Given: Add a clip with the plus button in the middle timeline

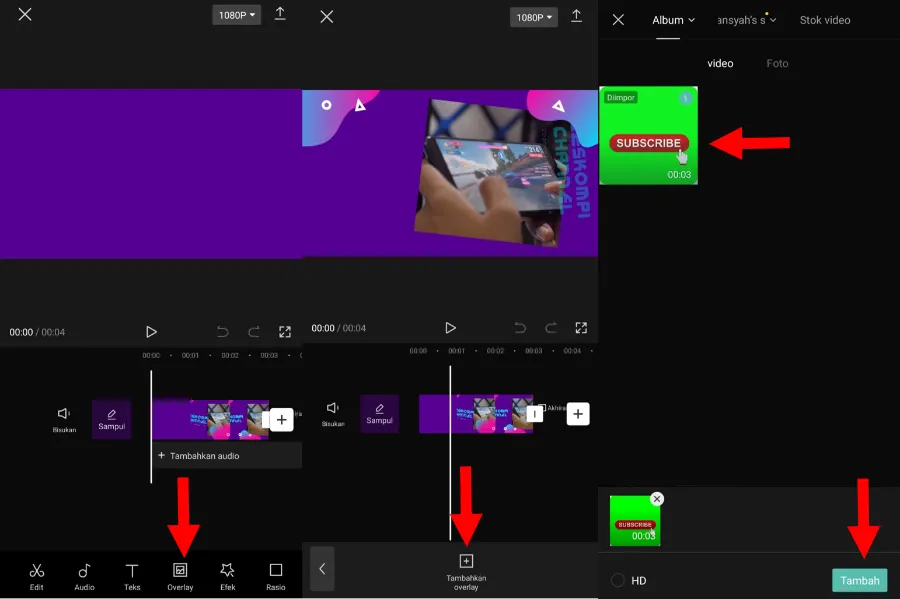Looking at the screenshot, I should point(578,414).
